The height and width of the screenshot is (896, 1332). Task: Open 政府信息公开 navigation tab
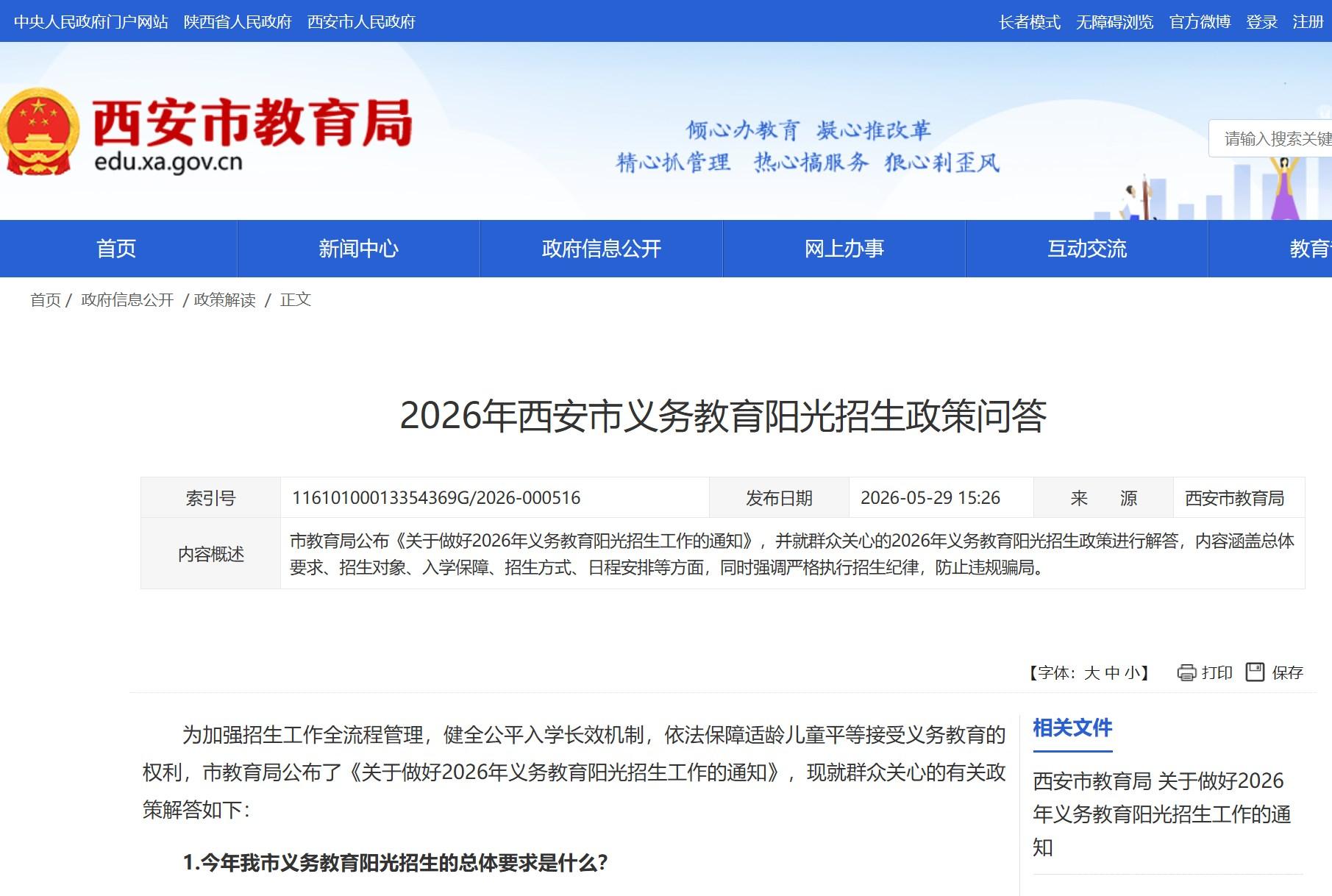tap(602, 249)
